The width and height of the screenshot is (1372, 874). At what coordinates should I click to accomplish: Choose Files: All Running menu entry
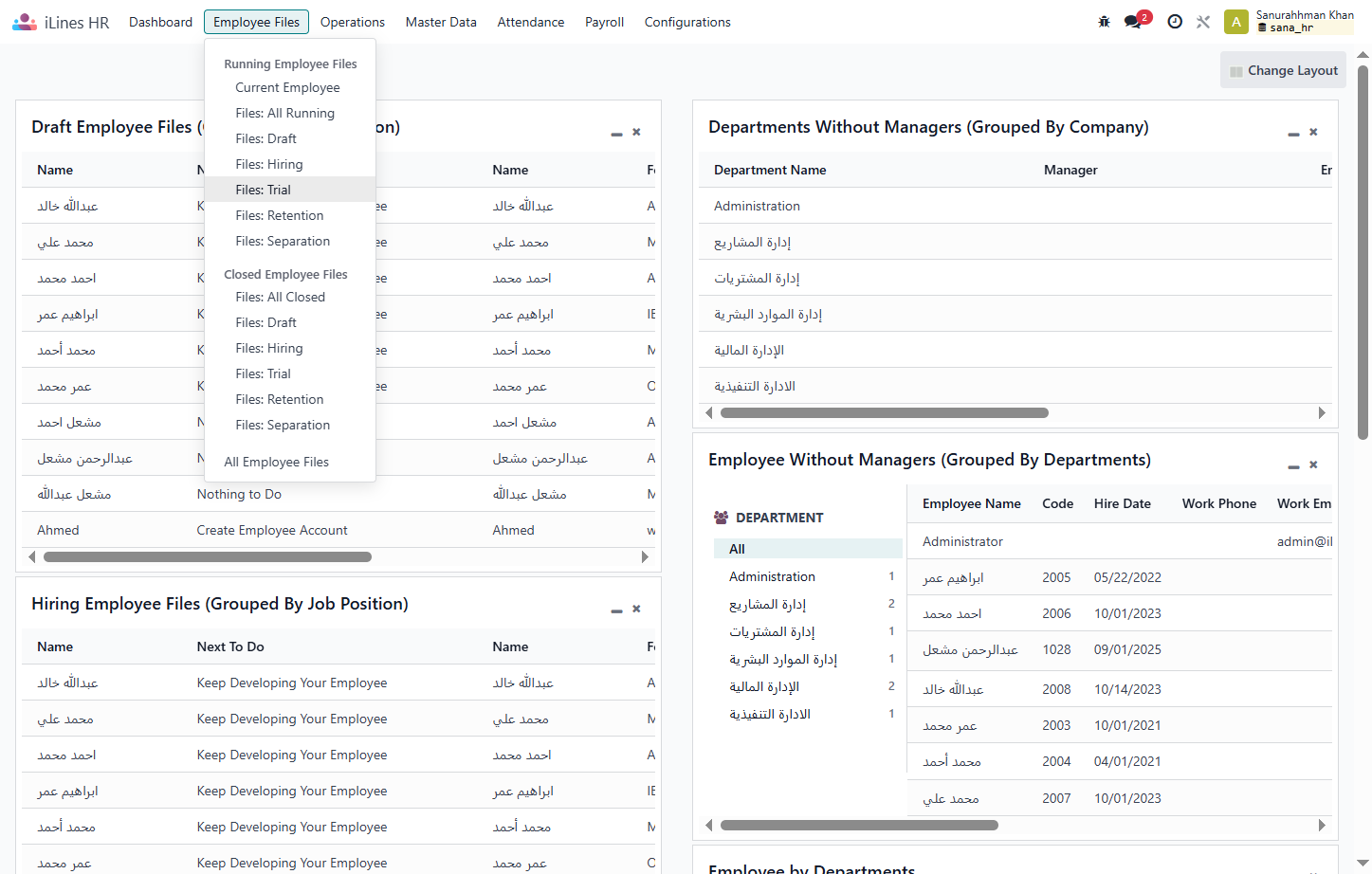290,113
